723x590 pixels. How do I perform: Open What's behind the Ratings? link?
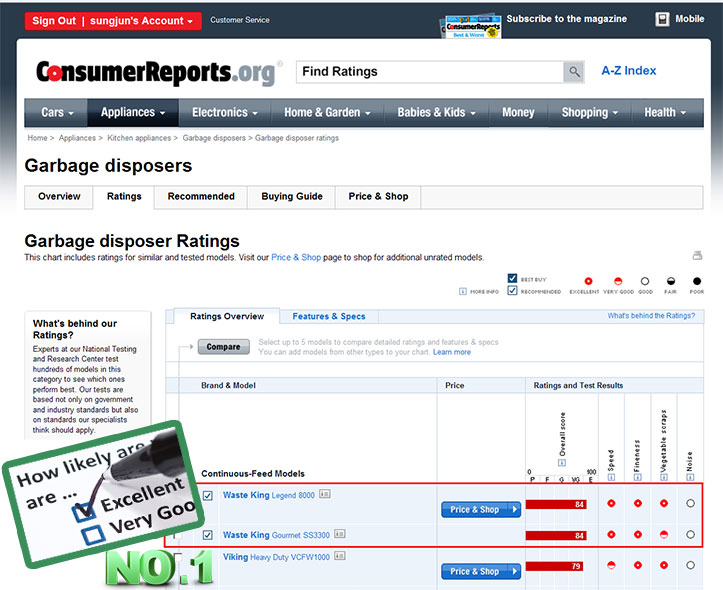(651, 316)
